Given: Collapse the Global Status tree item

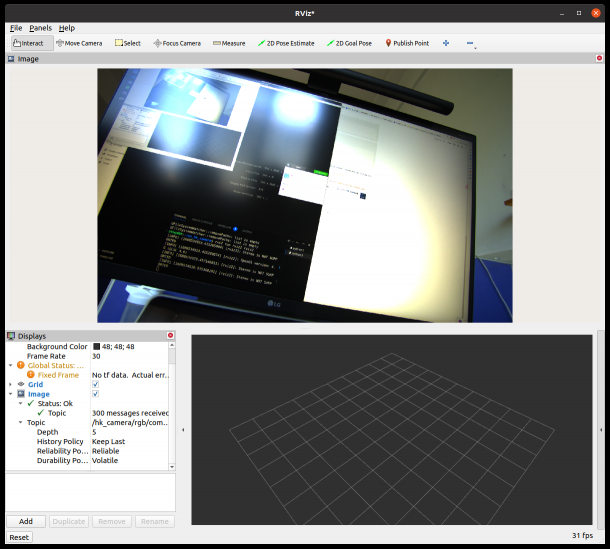Looking at the screenshot, I should coord(10,365).
